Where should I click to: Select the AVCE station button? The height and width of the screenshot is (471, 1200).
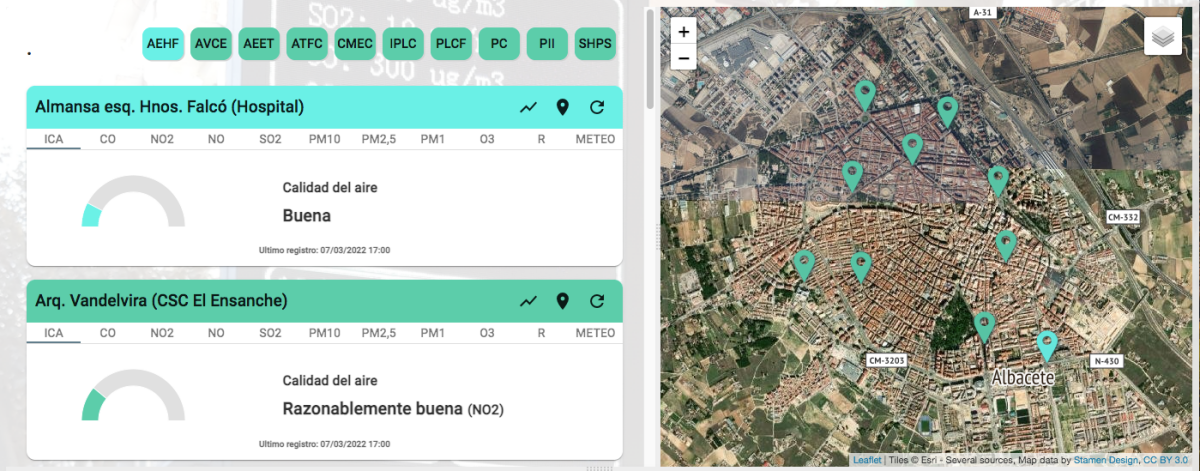coord(211,44)
